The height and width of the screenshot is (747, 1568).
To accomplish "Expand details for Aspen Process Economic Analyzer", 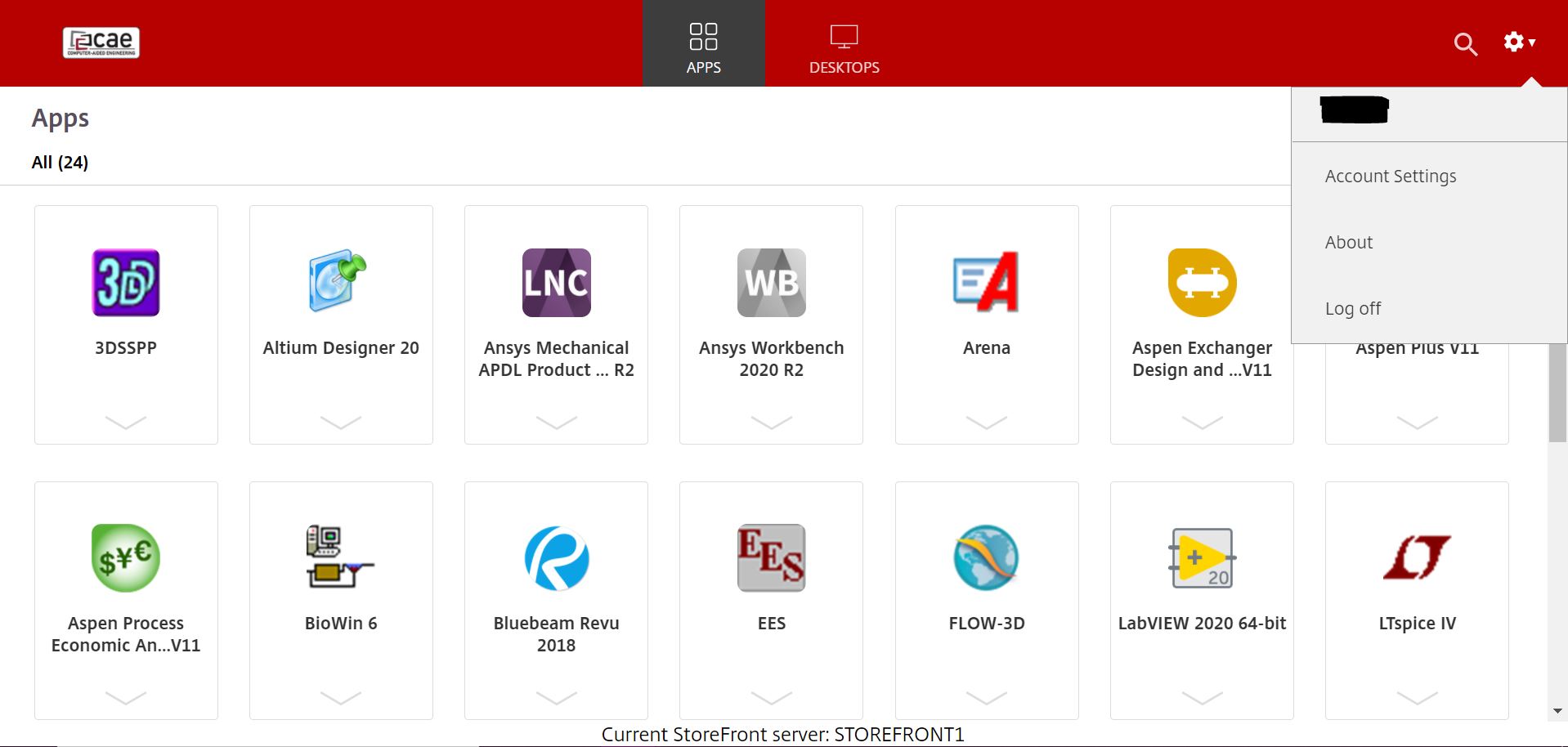I will pyautogui.click(x=126, y=698).
